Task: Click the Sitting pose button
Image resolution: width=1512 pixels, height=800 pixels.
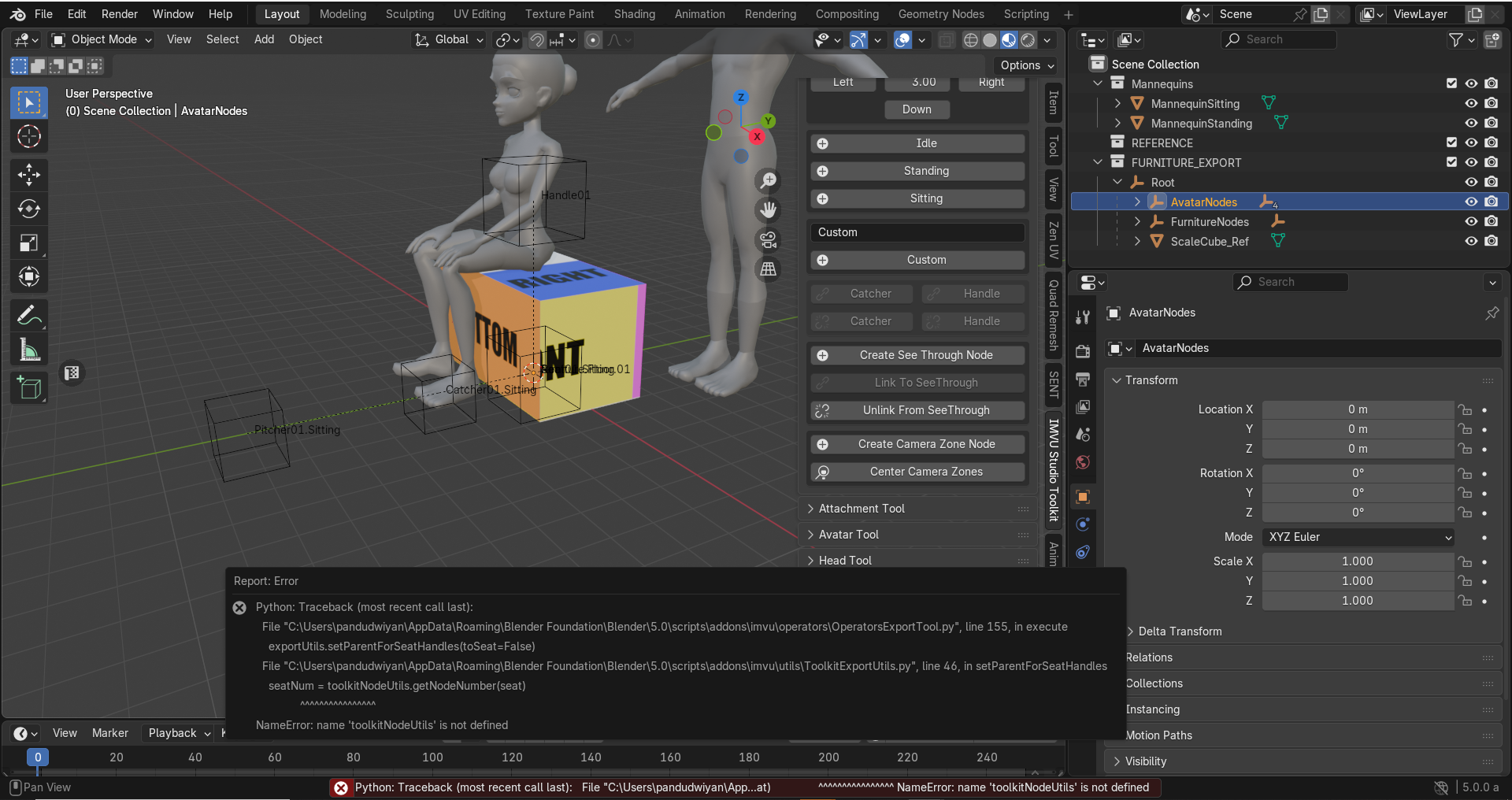Action: [917, 198]
